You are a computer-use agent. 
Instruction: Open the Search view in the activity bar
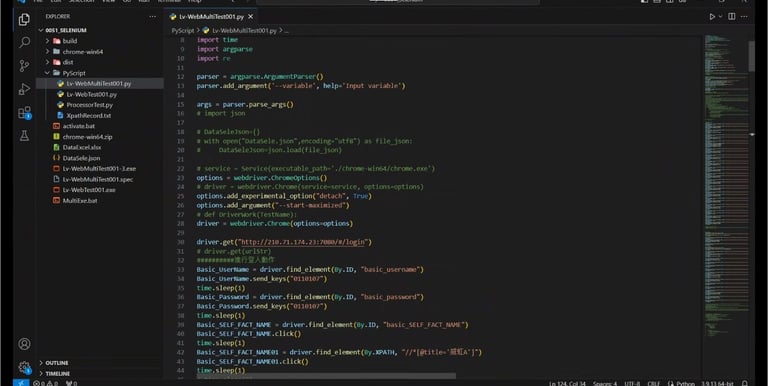point(24,43)
